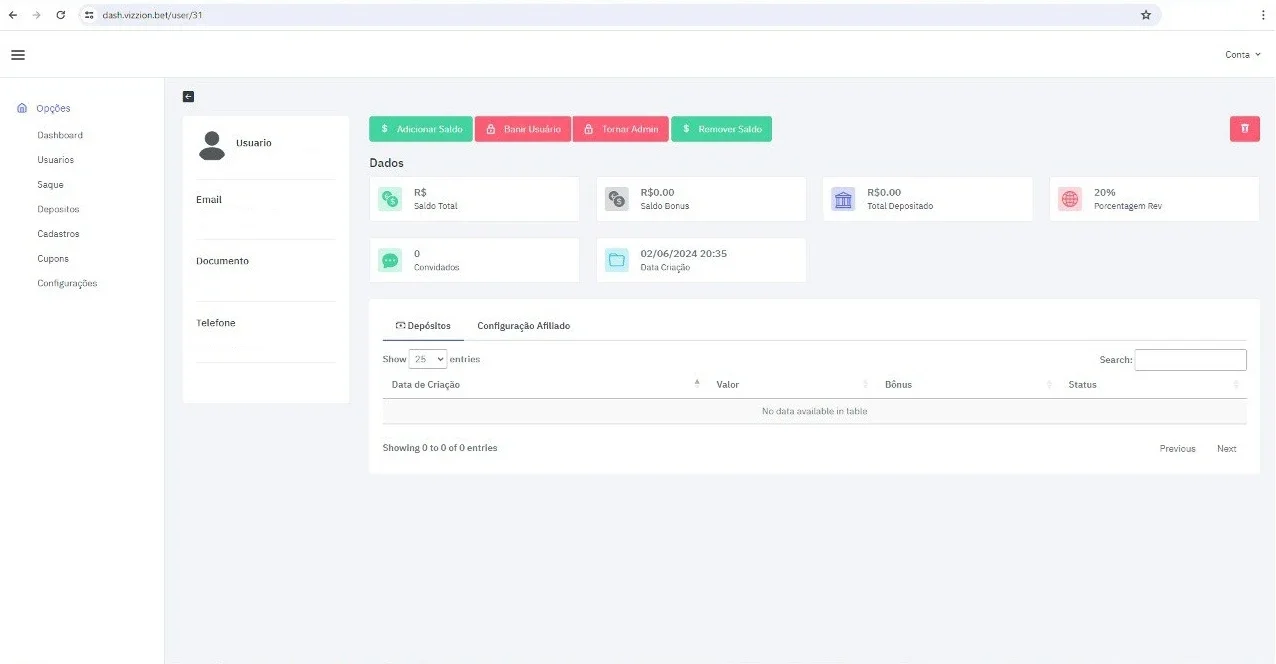Screen dimensions: 1276x664
Task: Click the Data Criação folder icon
Action: point(617,260)
